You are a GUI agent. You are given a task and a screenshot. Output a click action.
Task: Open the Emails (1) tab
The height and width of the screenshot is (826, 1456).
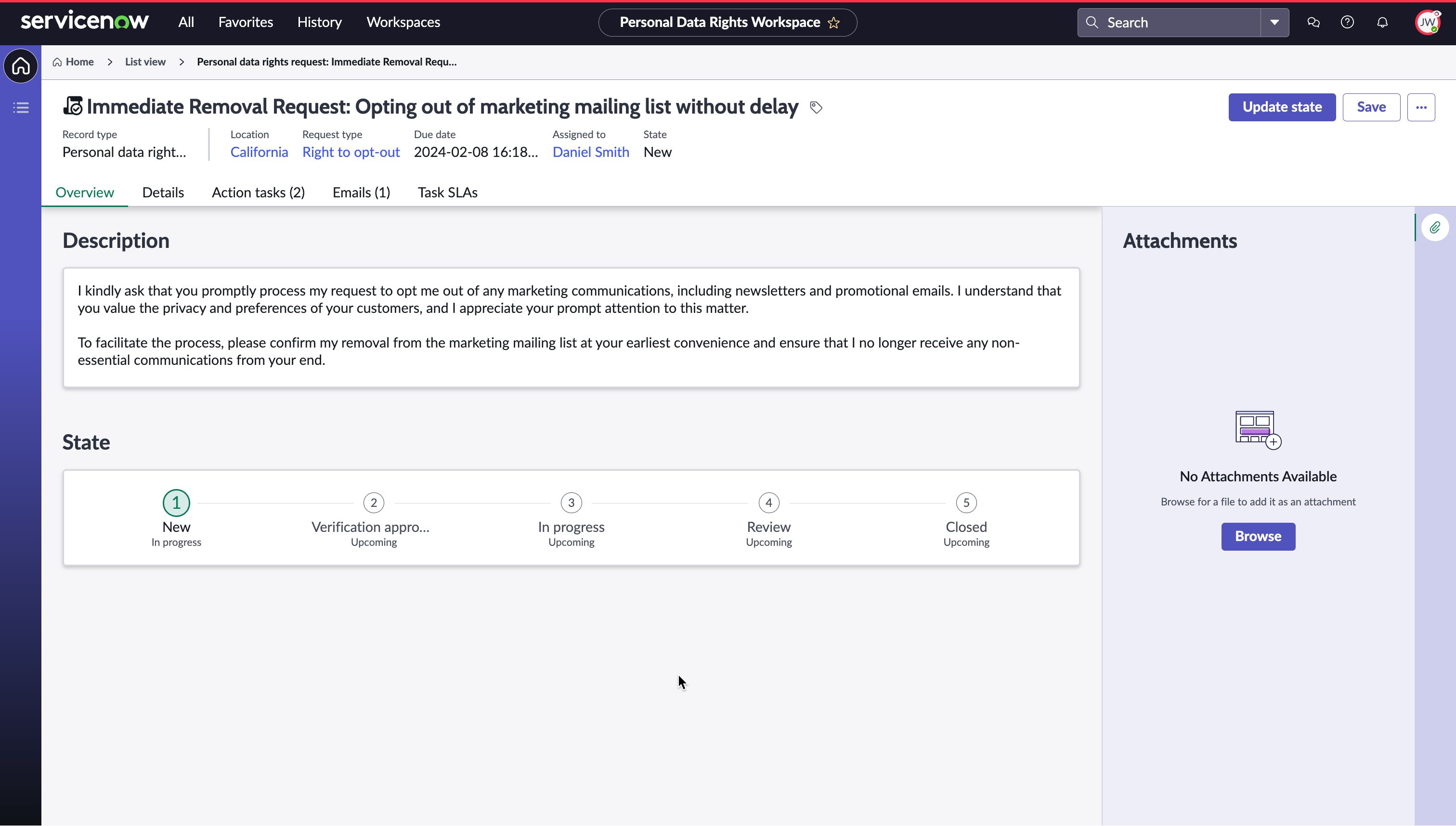361,193
